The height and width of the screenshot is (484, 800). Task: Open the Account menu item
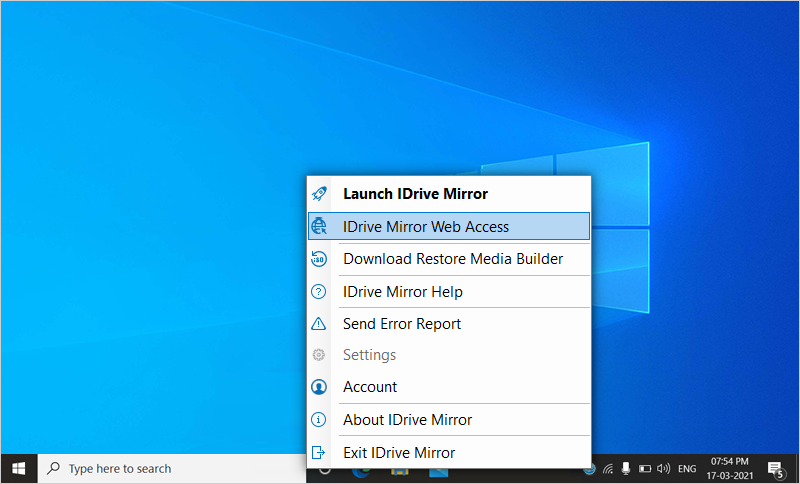pyautogui.click(x=370, y=387)
